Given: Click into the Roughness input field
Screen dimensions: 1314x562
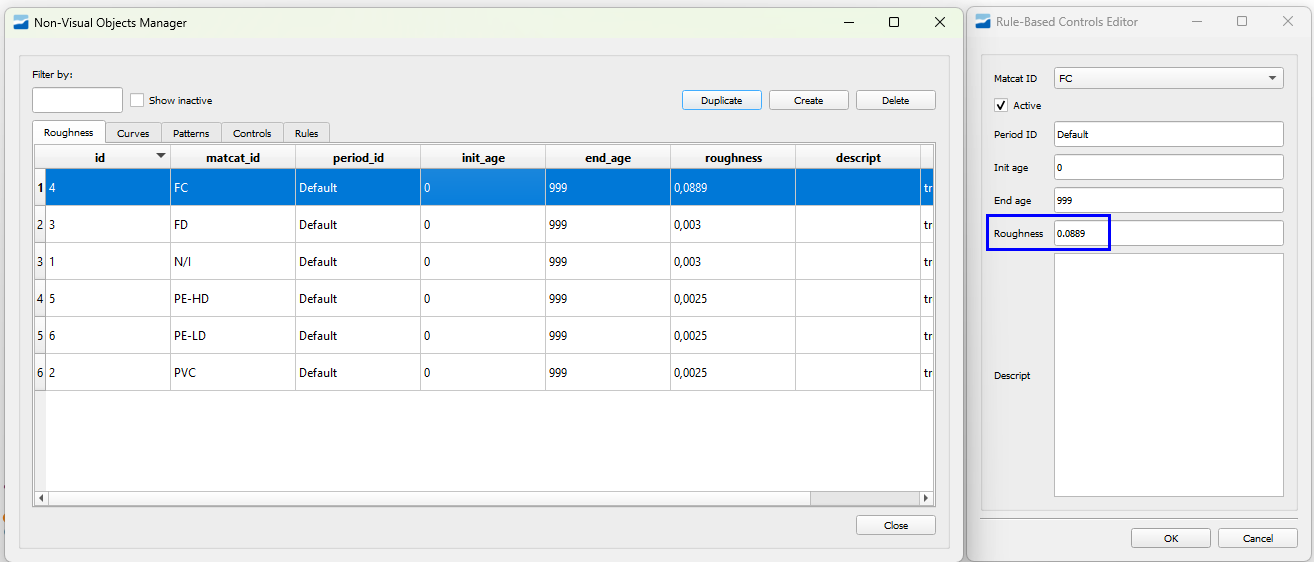Looking at the screenshot, I should click(x=1168, y=233).
